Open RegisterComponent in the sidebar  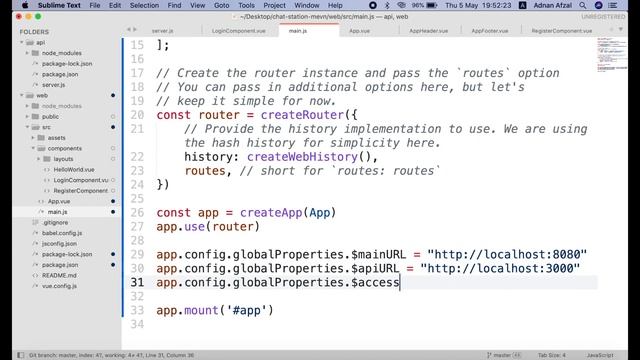[x=81, y=191]
